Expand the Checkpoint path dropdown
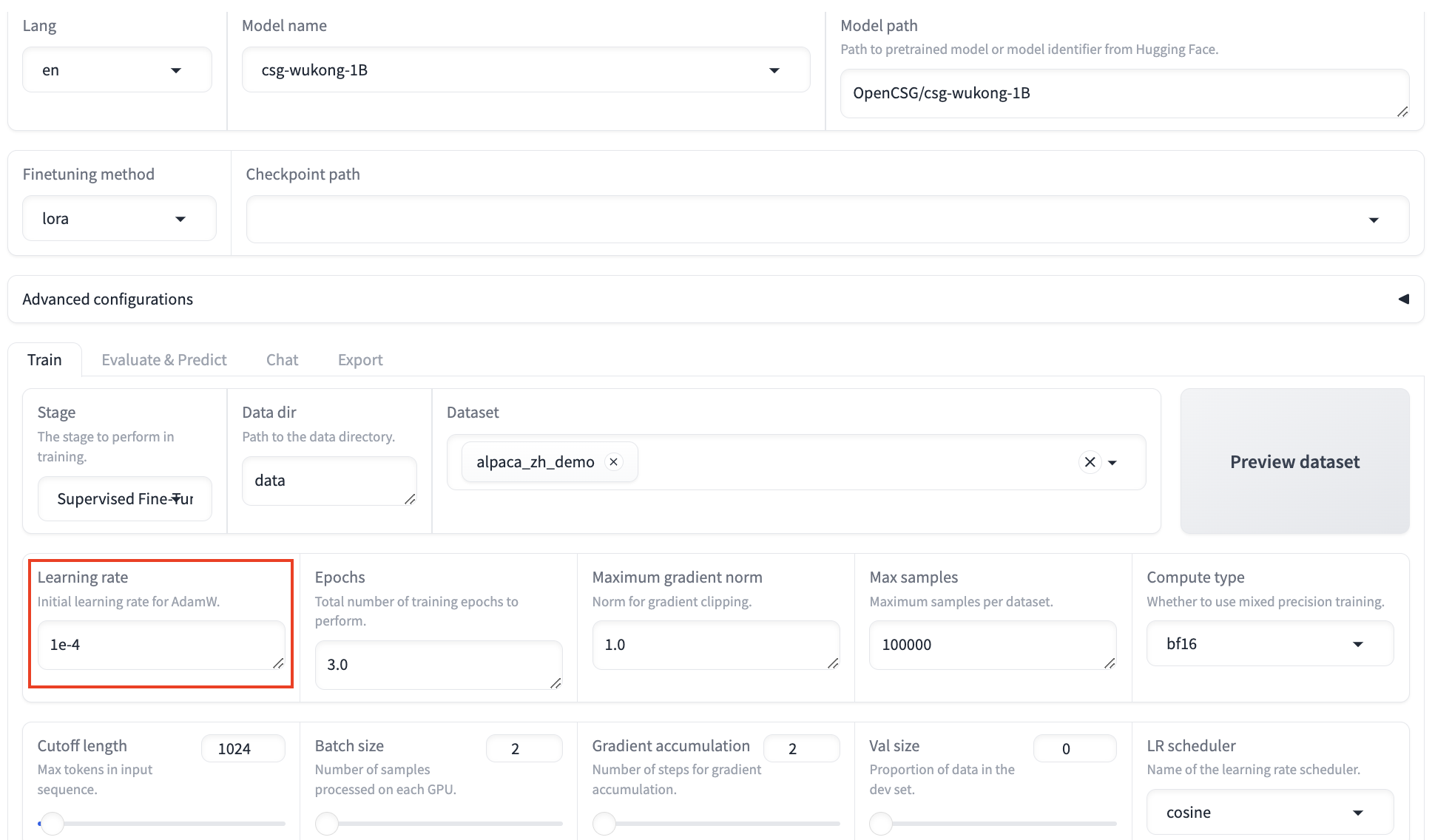 827,220
